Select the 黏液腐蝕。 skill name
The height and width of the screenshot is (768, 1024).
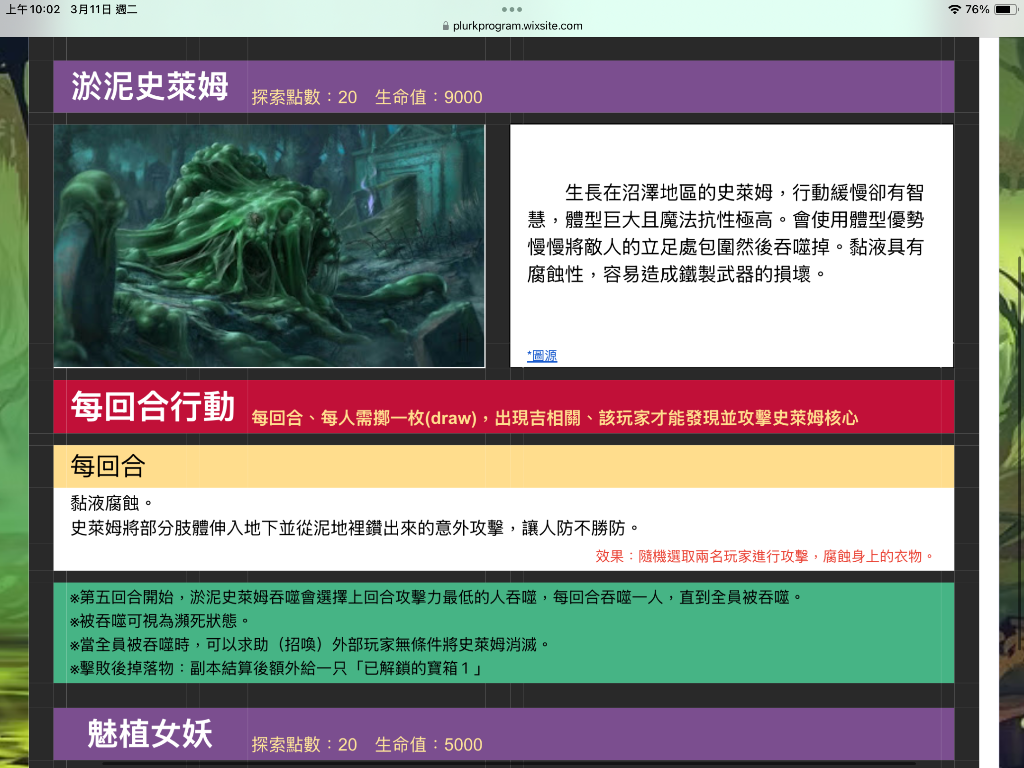(x=112, y=503)
